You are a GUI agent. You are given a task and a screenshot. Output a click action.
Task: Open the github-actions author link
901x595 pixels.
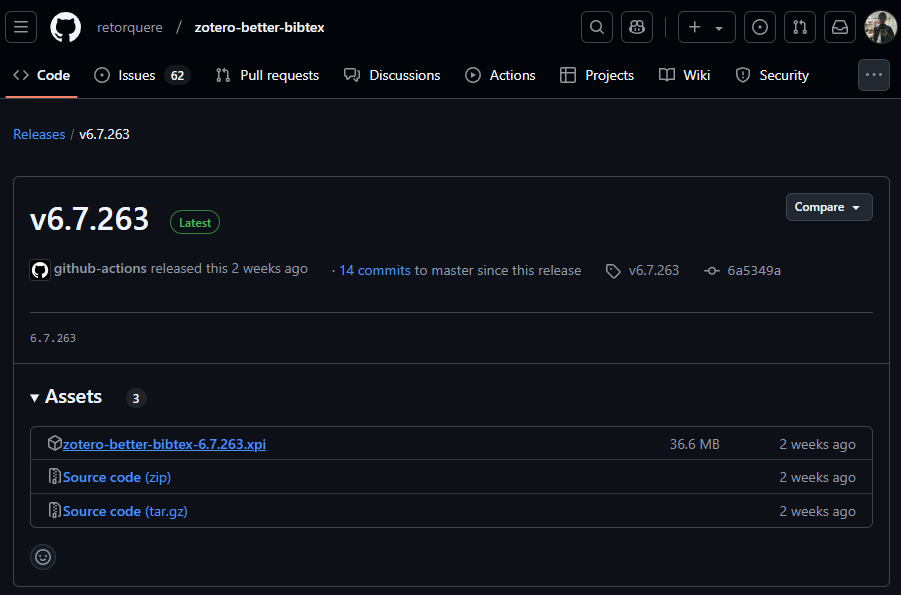point(100,268)
